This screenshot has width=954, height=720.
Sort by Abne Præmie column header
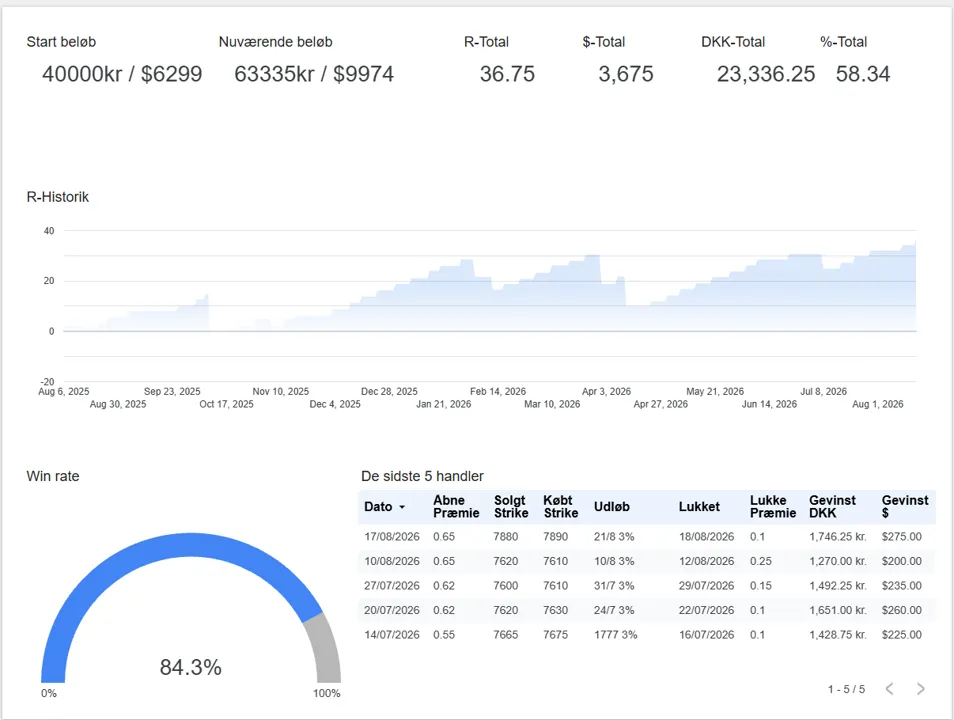(456, 506)
